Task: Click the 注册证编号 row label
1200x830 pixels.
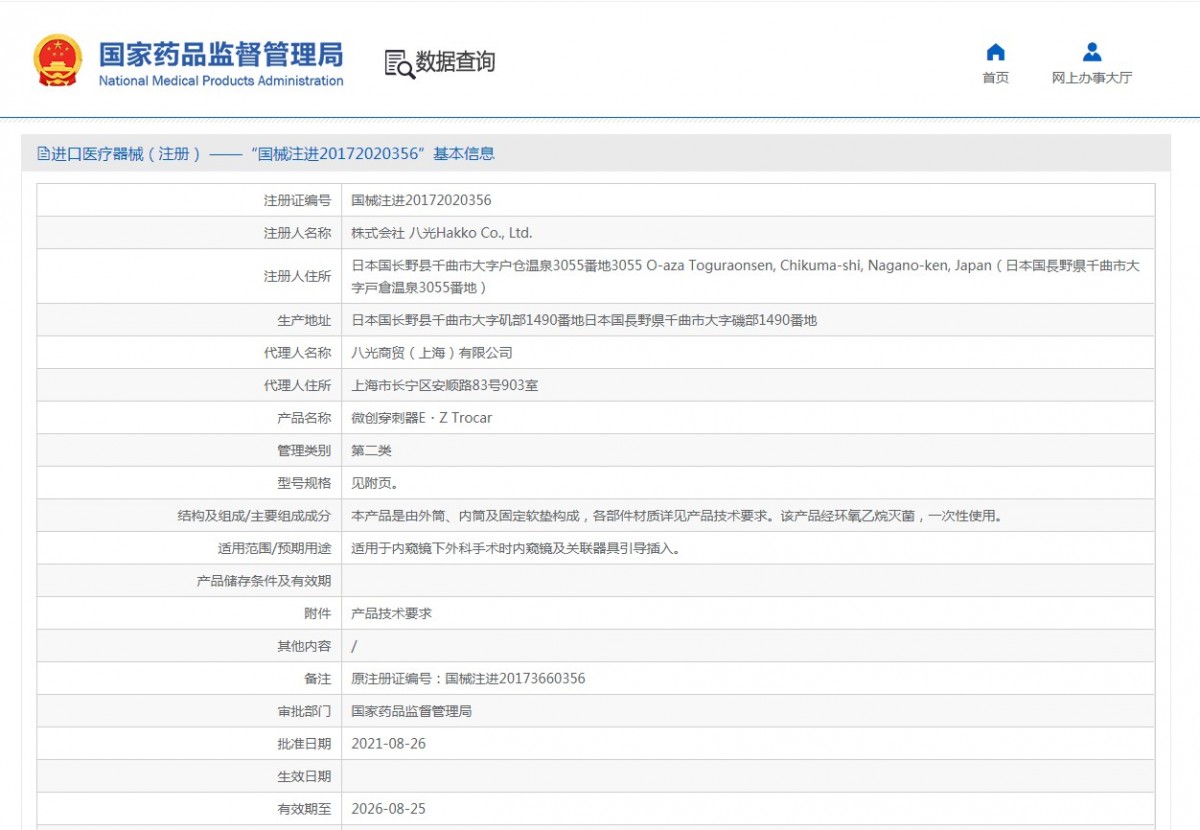Action: pyautogui.click(x=297, y=201)
